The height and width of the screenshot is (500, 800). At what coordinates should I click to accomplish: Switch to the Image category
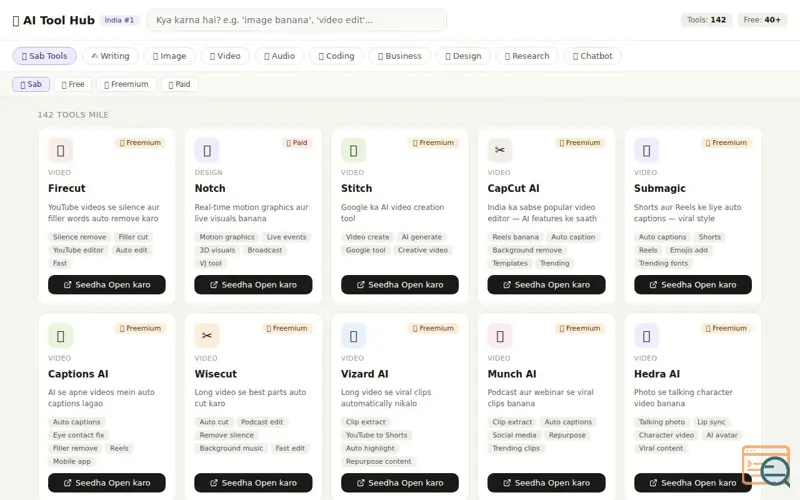pyautogui.click(x=169, y=56)
